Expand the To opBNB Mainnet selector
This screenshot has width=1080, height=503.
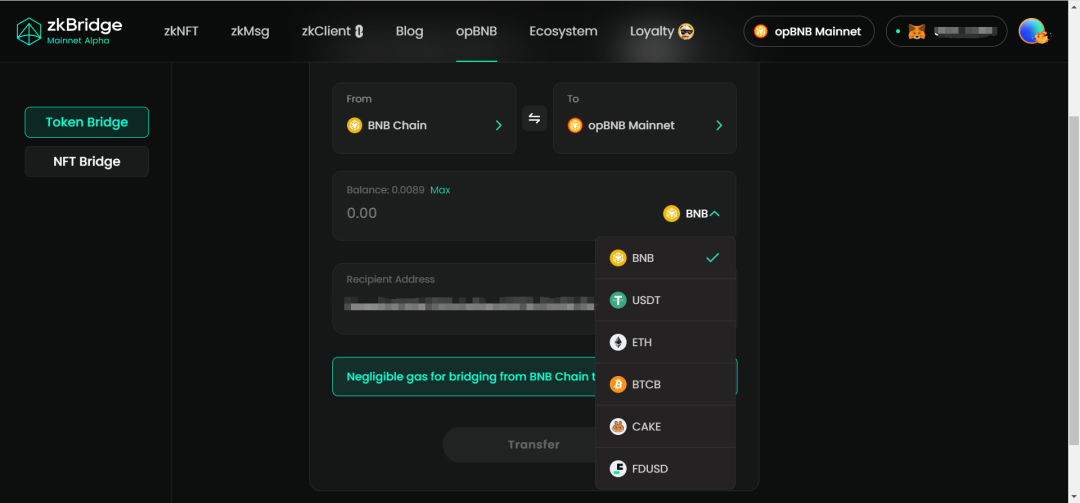[x=645, y=119]
